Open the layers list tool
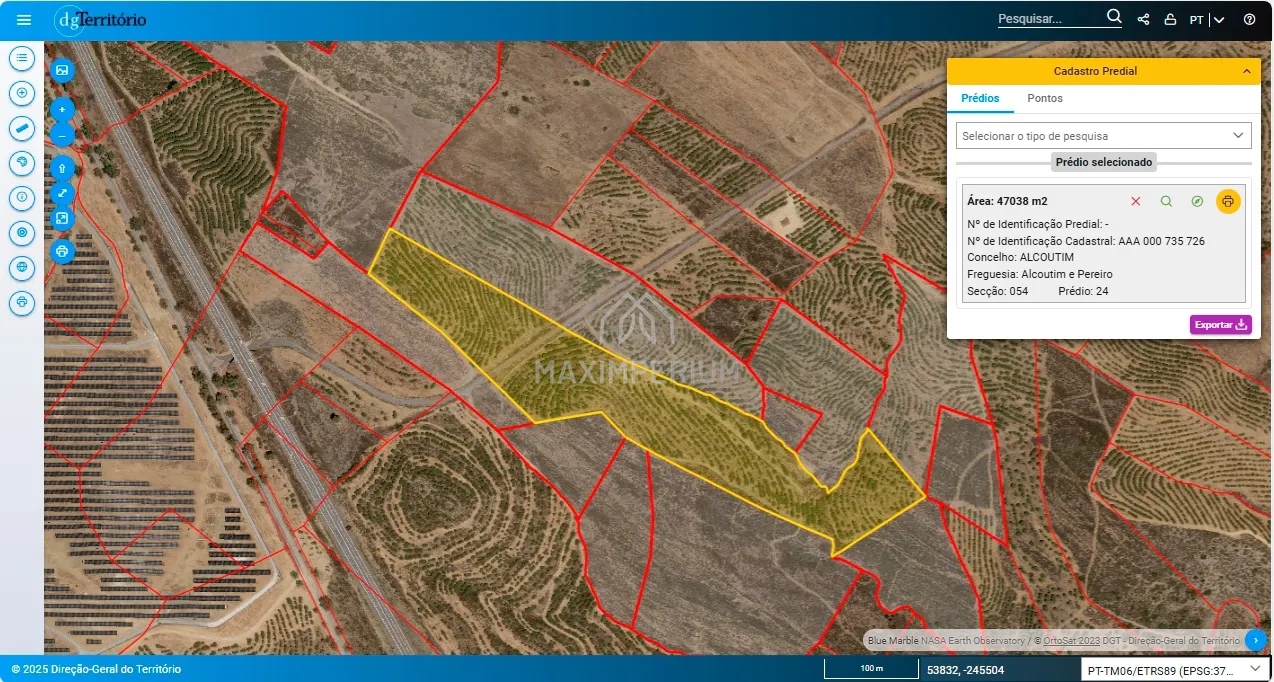Screen dimensions: 1274x682 (x=22, y=59)
